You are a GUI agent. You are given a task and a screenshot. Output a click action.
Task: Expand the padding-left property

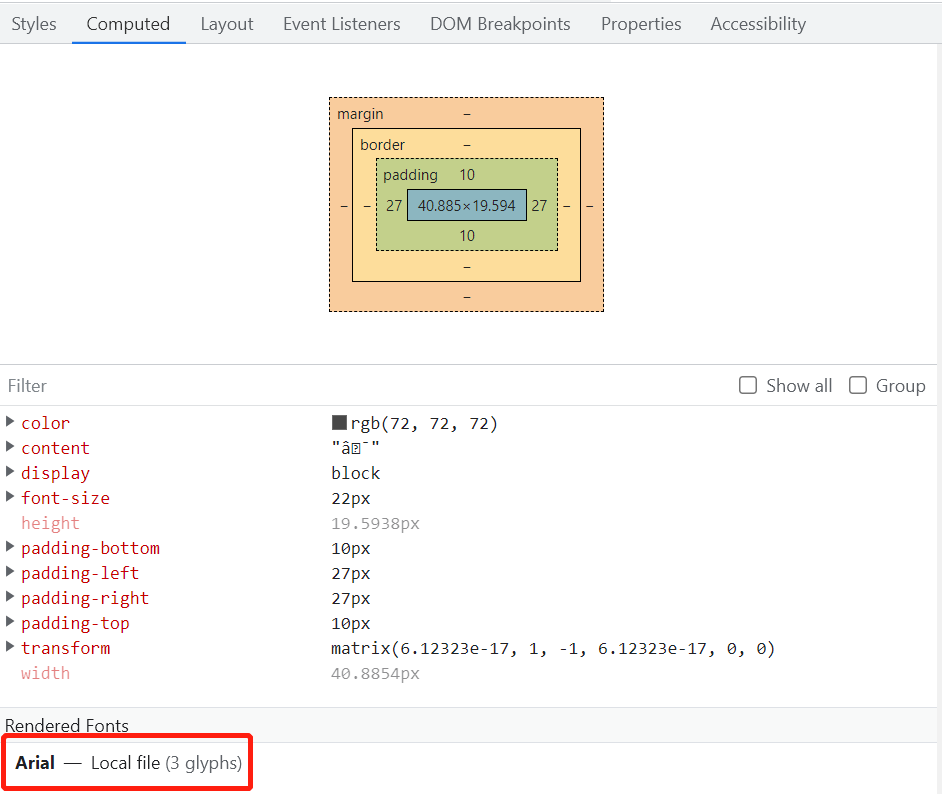coord(10,572)
